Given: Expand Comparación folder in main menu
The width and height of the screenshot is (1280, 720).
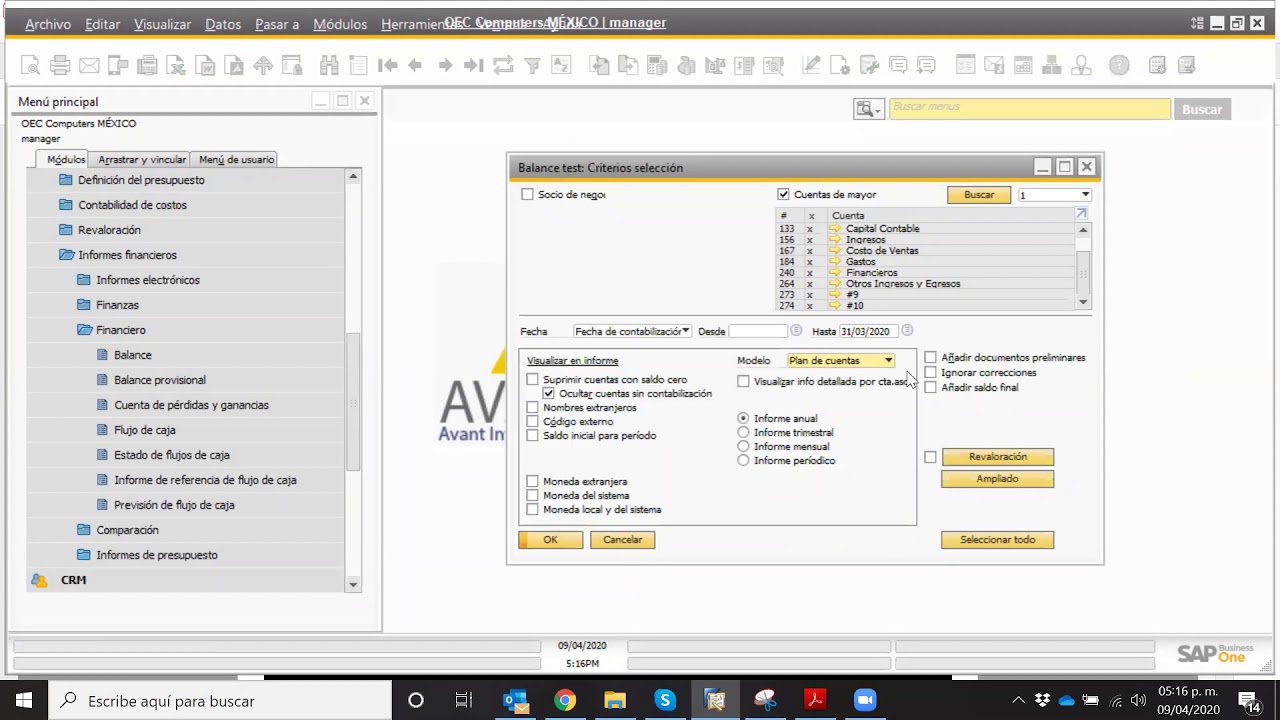Looking at the screenshot, I should point(84,530).
